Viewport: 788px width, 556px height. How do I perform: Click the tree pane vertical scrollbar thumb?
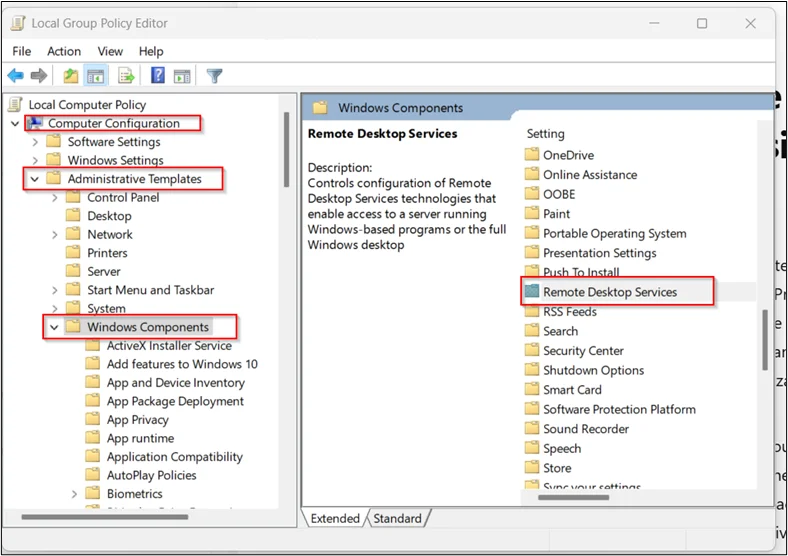286,149
